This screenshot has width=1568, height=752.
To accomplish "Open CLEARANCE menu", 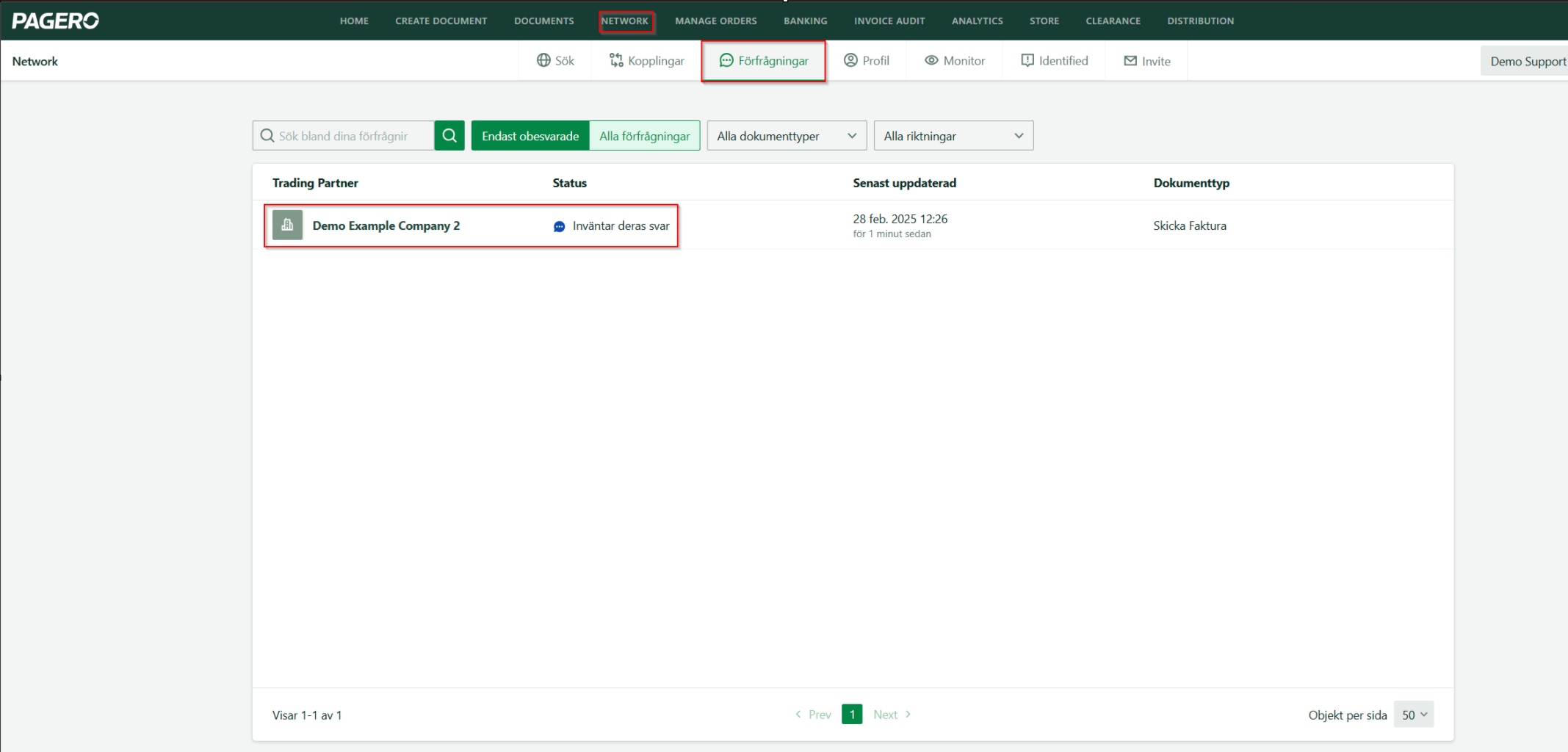I will coord(1113,21).
